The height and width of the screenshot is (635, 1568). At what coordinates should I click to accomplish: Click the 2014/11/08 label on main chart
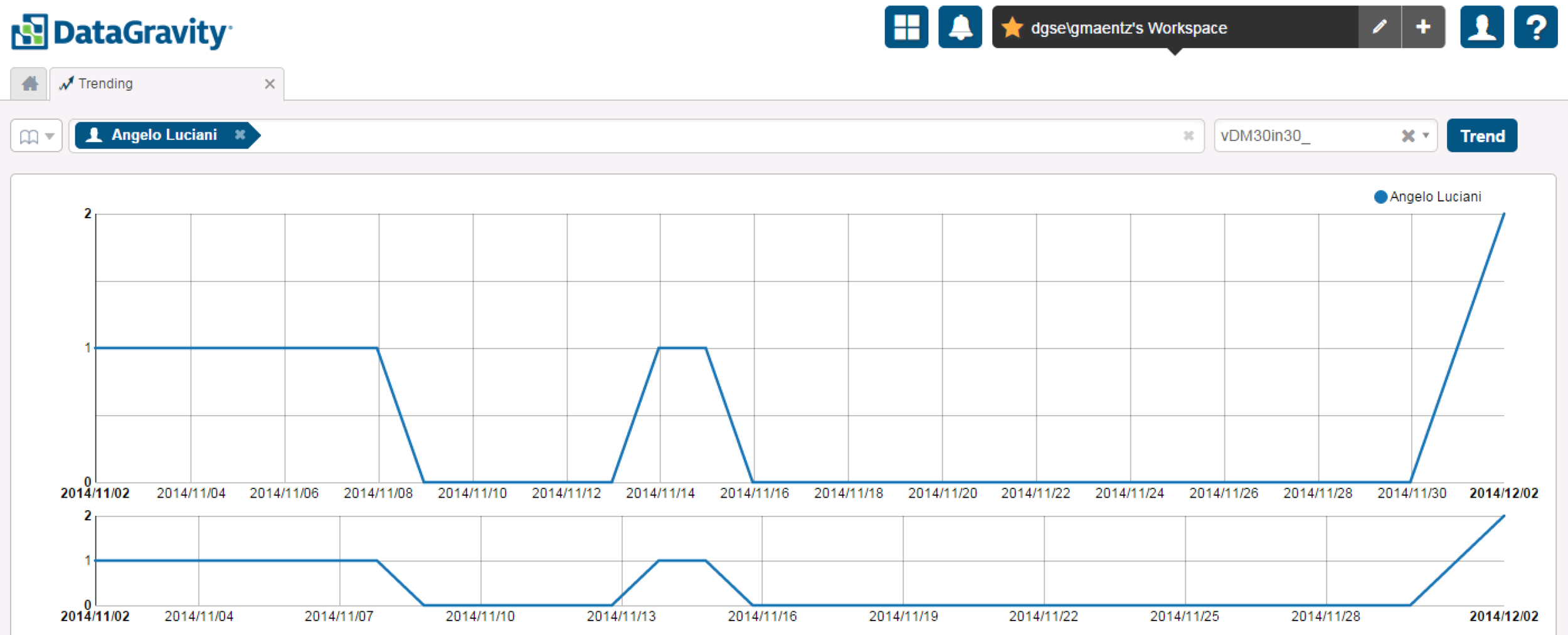pos(378,493)
